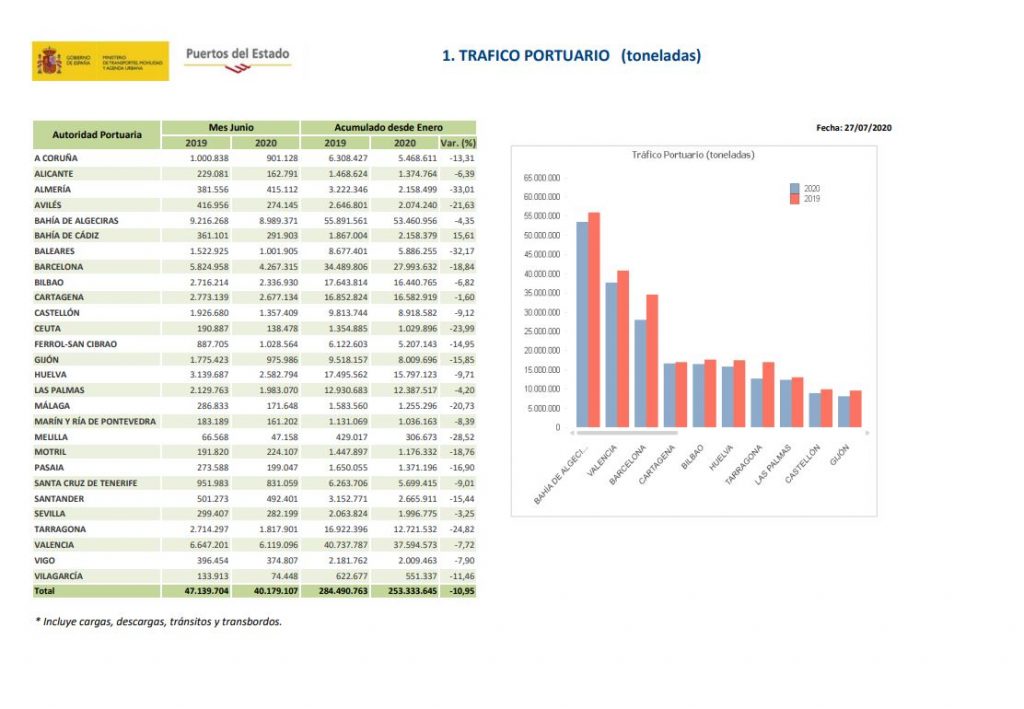Click the VALENCIA row in the table
Image resolution: width=1024 pixels, height=709 pixels.
(x=56, y=545)
